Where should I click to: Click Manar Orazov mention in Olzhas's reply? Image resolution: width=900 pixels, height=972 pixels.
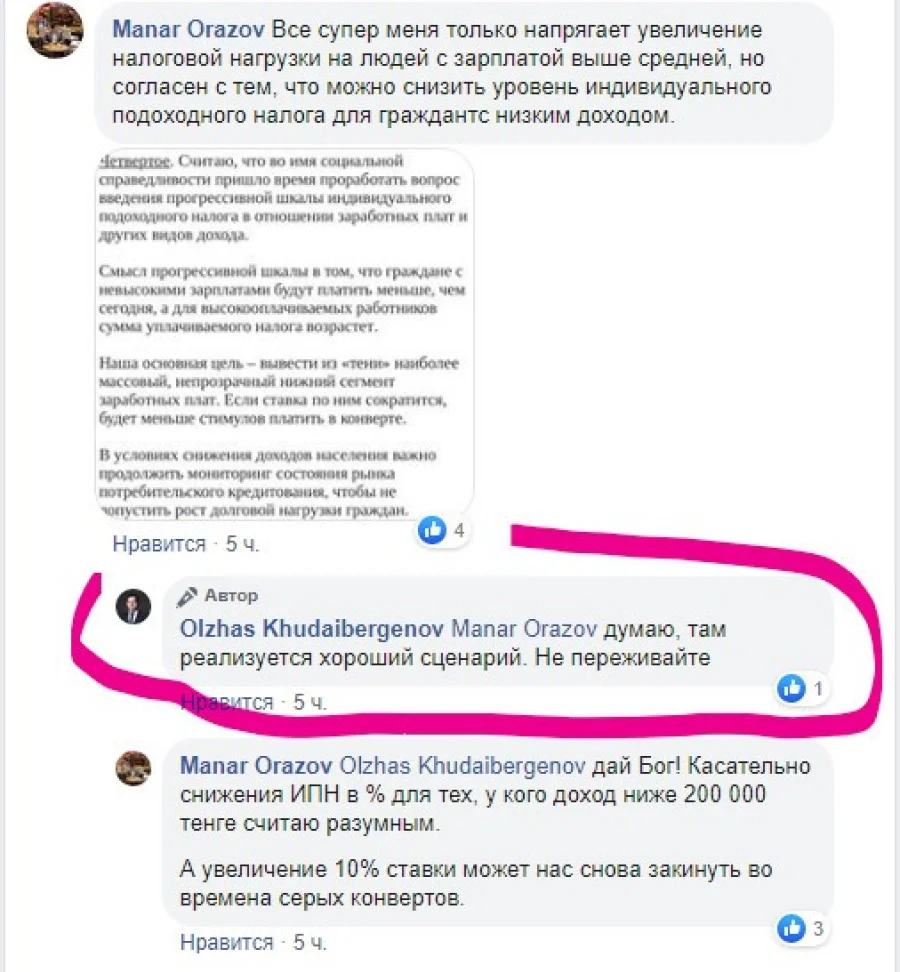(524, 629)
